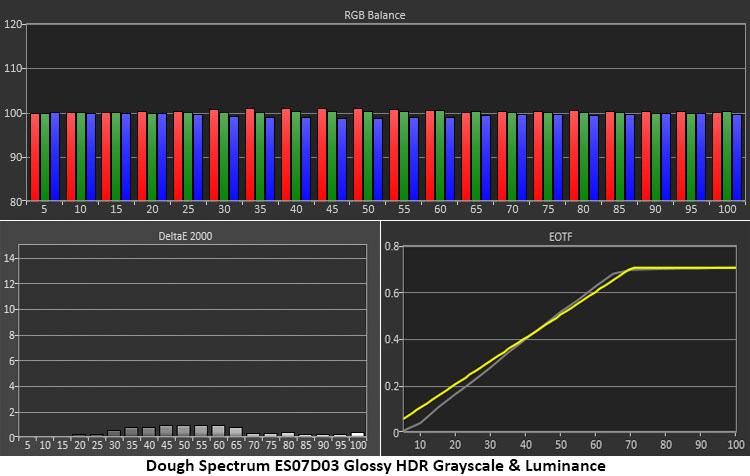The width and height of the screenshot is (750, 476).
Task: Select the 80 label on RGB Balance y-axis
Action: [x=15, y=201]
